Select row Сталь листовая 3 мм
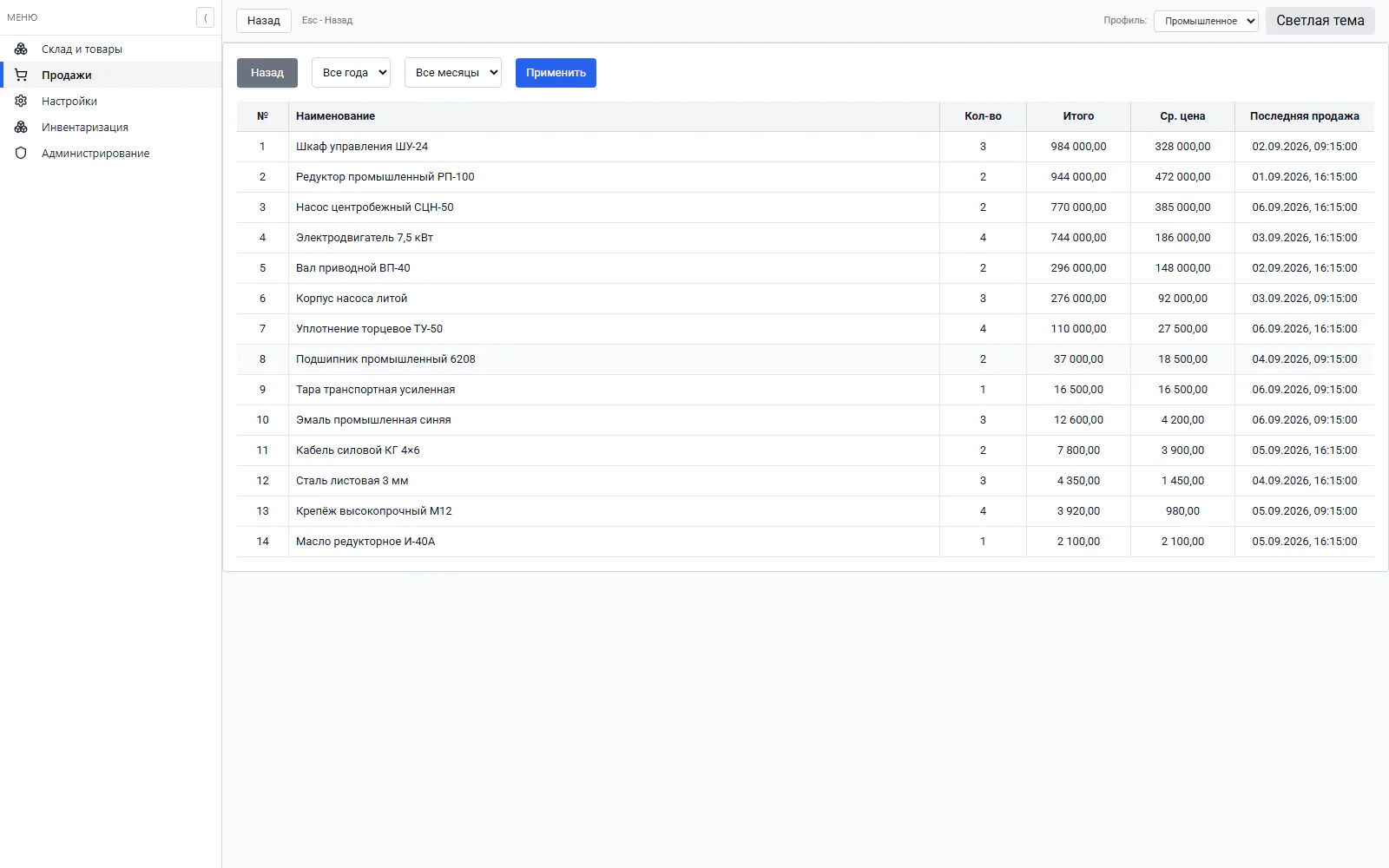 806,481
